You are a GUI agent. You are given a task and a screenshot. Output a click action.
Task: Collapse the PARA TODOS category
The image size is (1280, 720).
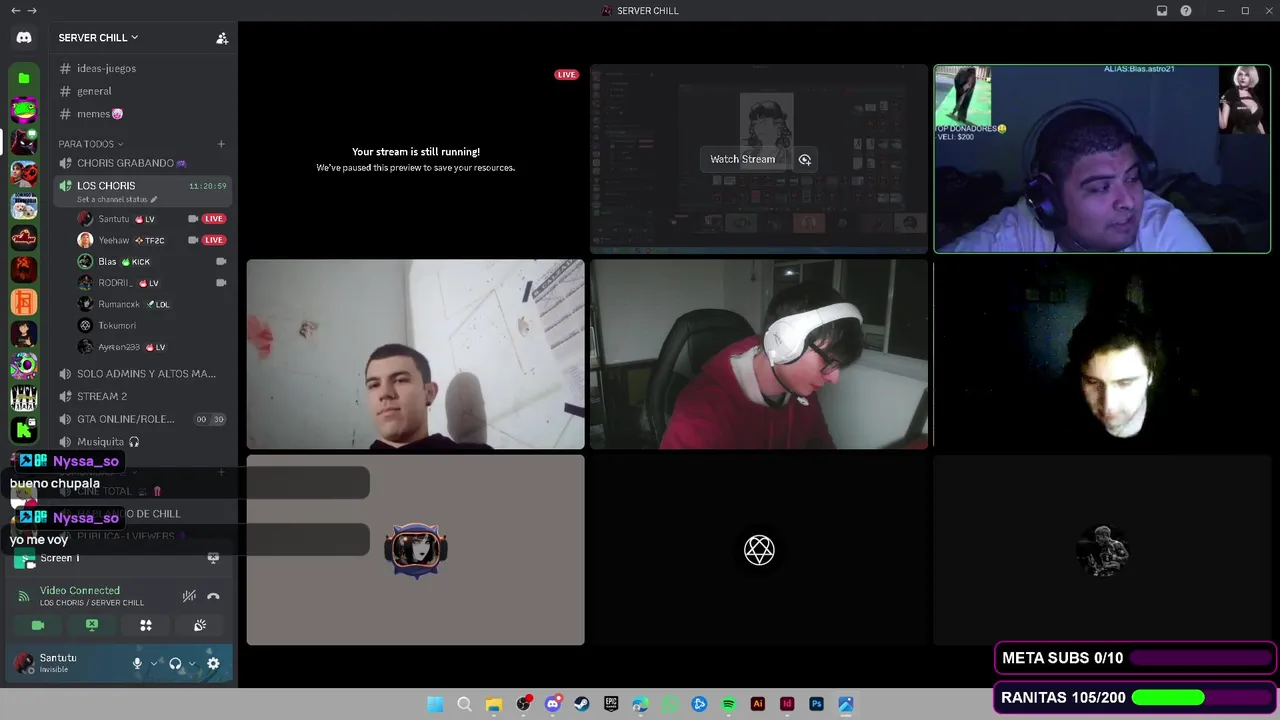(x=90, y=144)
